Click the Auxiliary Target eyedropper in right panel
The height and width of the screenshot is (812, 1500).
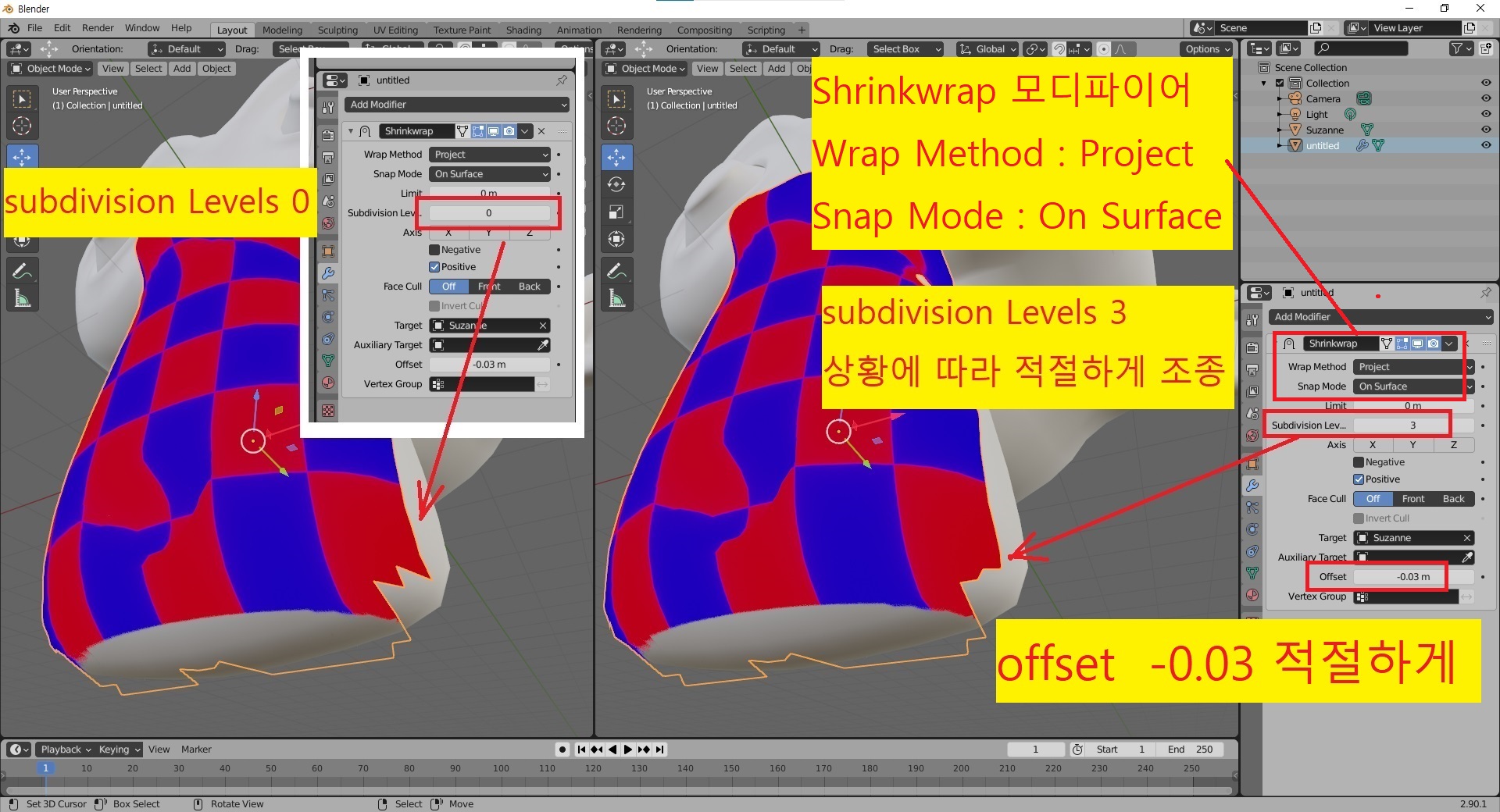point(1467,557)
